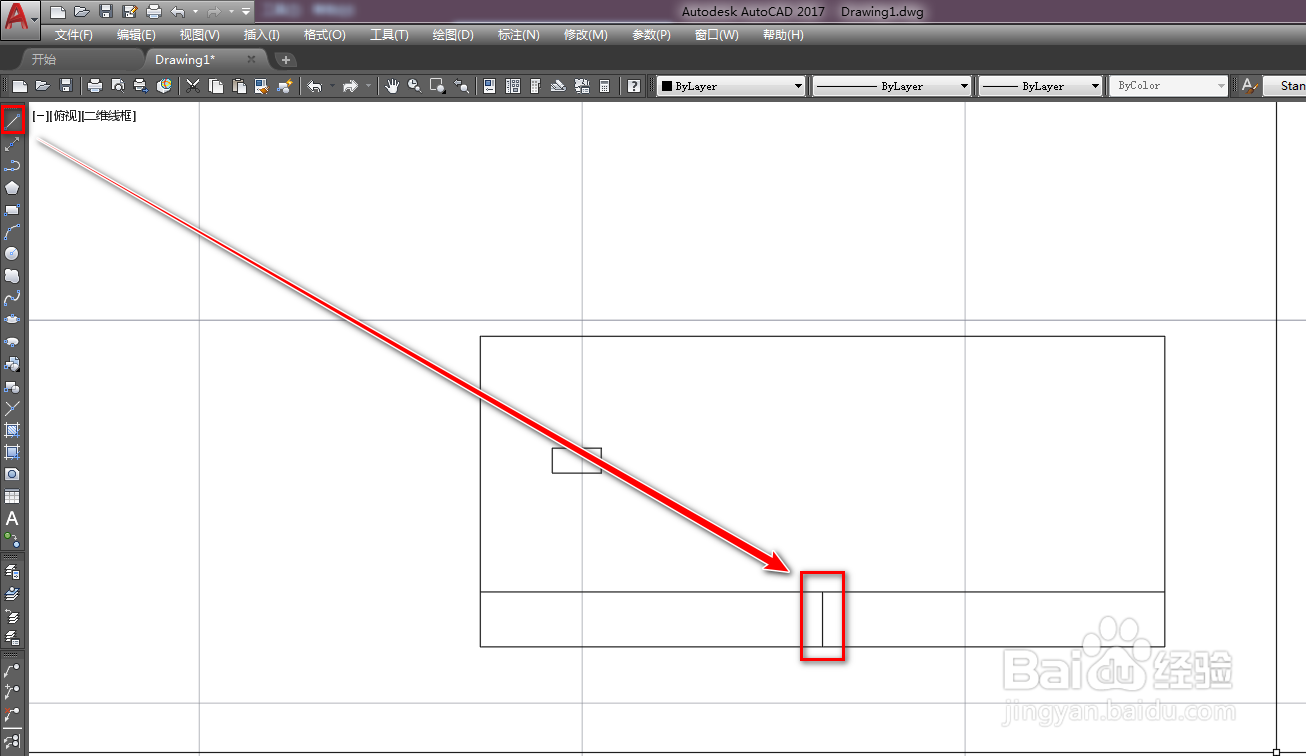
Task: Open the 标注(N) menu
Action: point(519,35)
